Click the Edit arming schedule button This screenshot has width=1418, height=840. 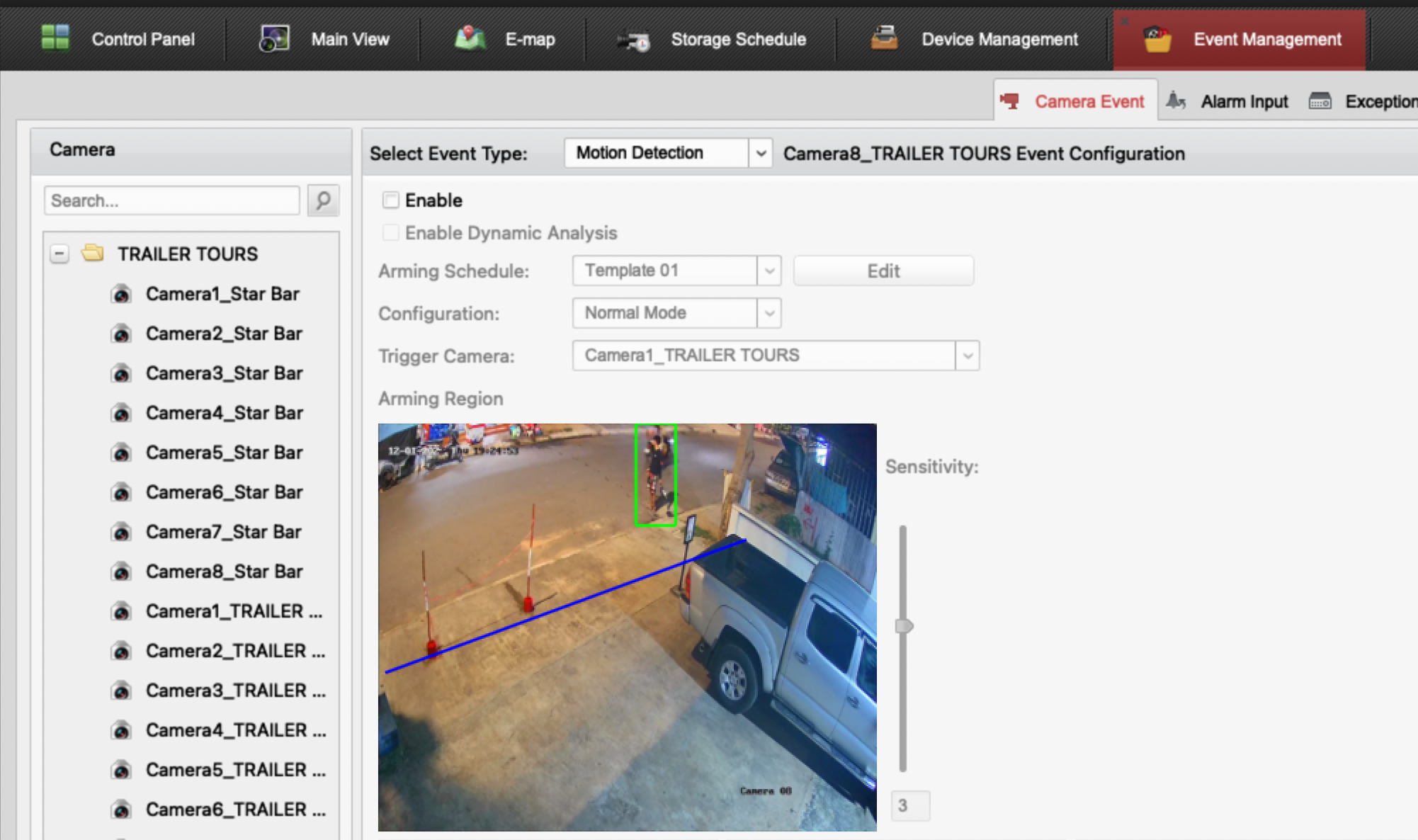click(x=883, y=271)
